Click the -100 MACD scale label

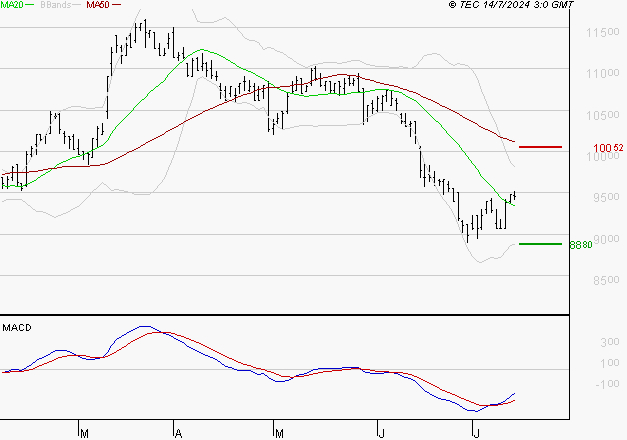click(607, 384)
